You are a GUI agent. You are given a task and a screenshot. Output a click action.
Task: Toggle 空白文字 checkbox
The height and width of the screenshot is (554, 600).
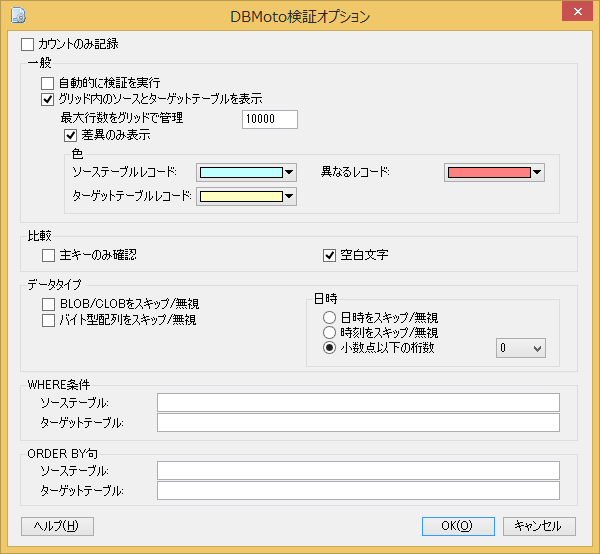pos(329,256)
